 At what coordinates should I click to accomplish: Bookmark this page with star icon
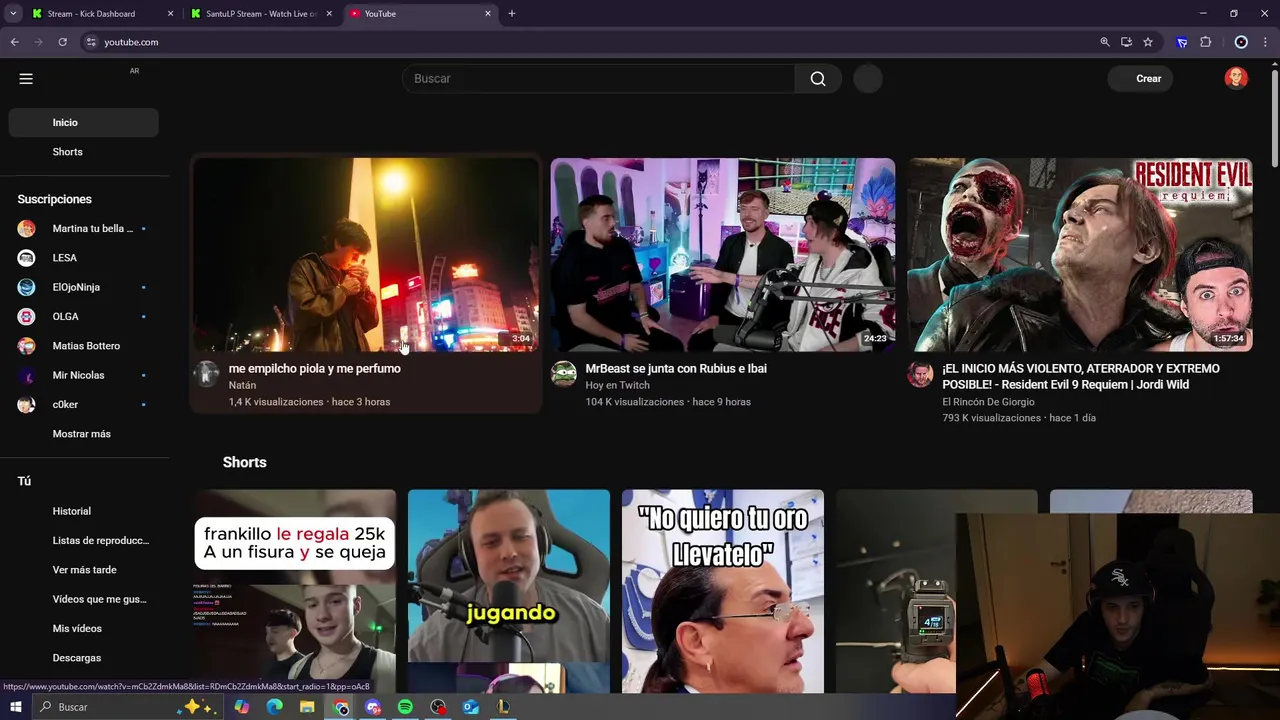pos(1148,42)
